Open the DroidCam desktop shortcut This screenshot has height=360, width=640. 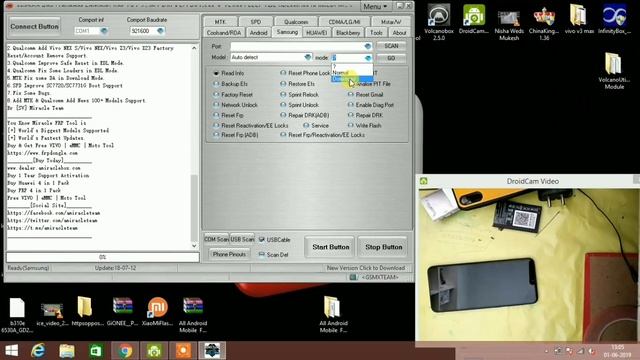pos(473,19)
